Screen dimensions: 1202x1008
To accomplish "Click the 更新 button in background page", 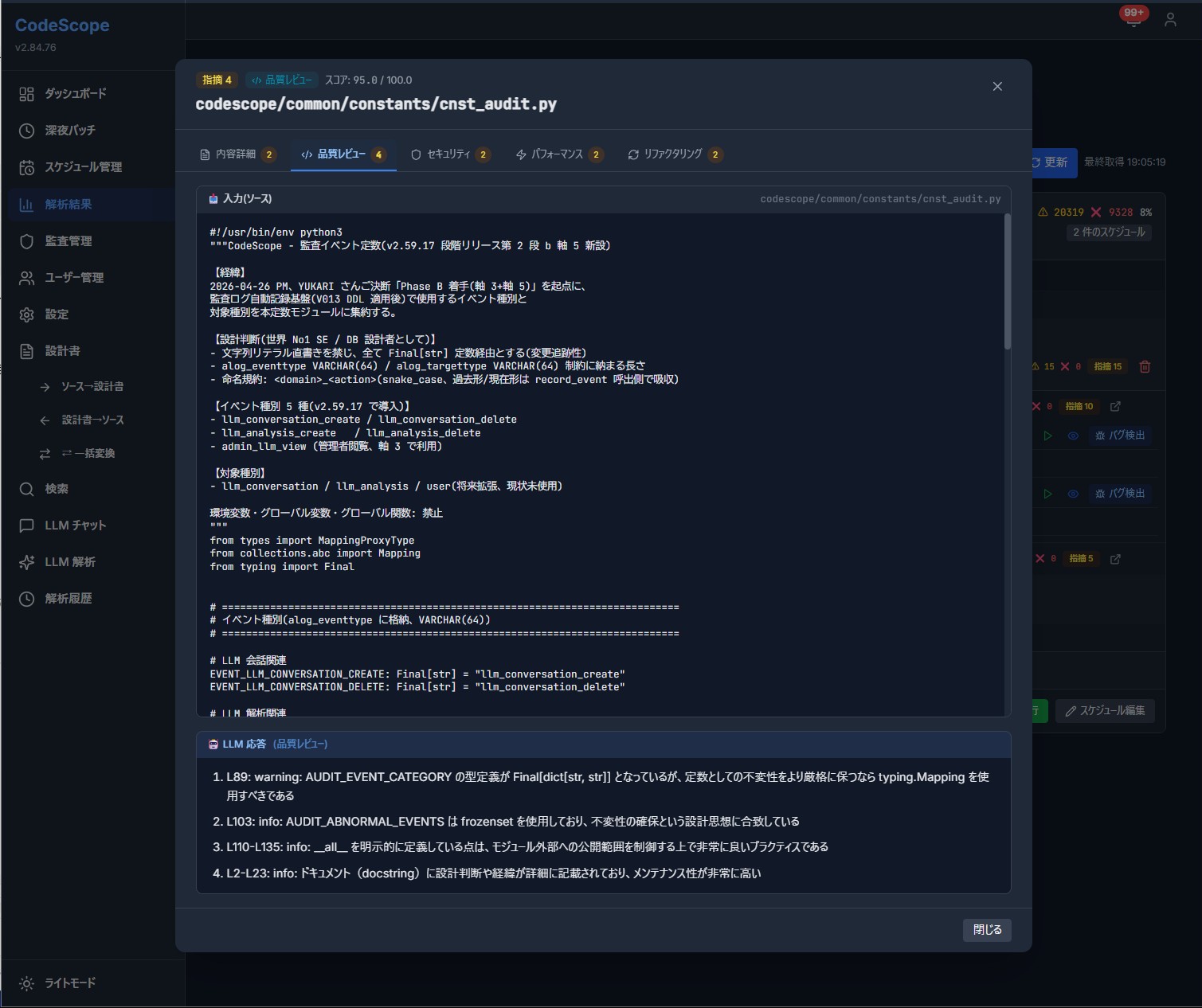I will (1055, 162).
